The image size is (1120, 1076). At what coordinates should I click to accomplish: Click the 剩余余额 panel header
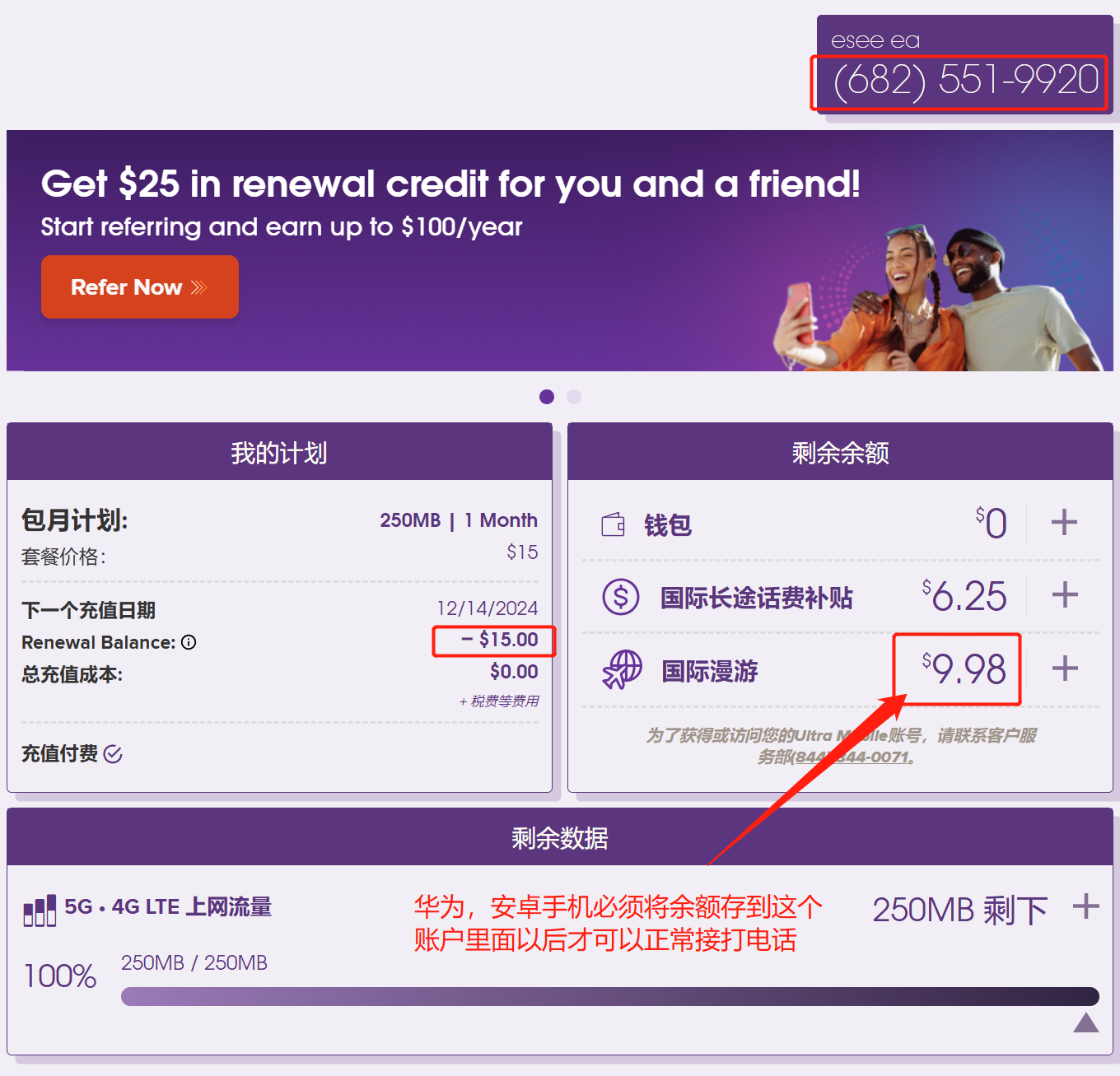[x=840, y=452]
